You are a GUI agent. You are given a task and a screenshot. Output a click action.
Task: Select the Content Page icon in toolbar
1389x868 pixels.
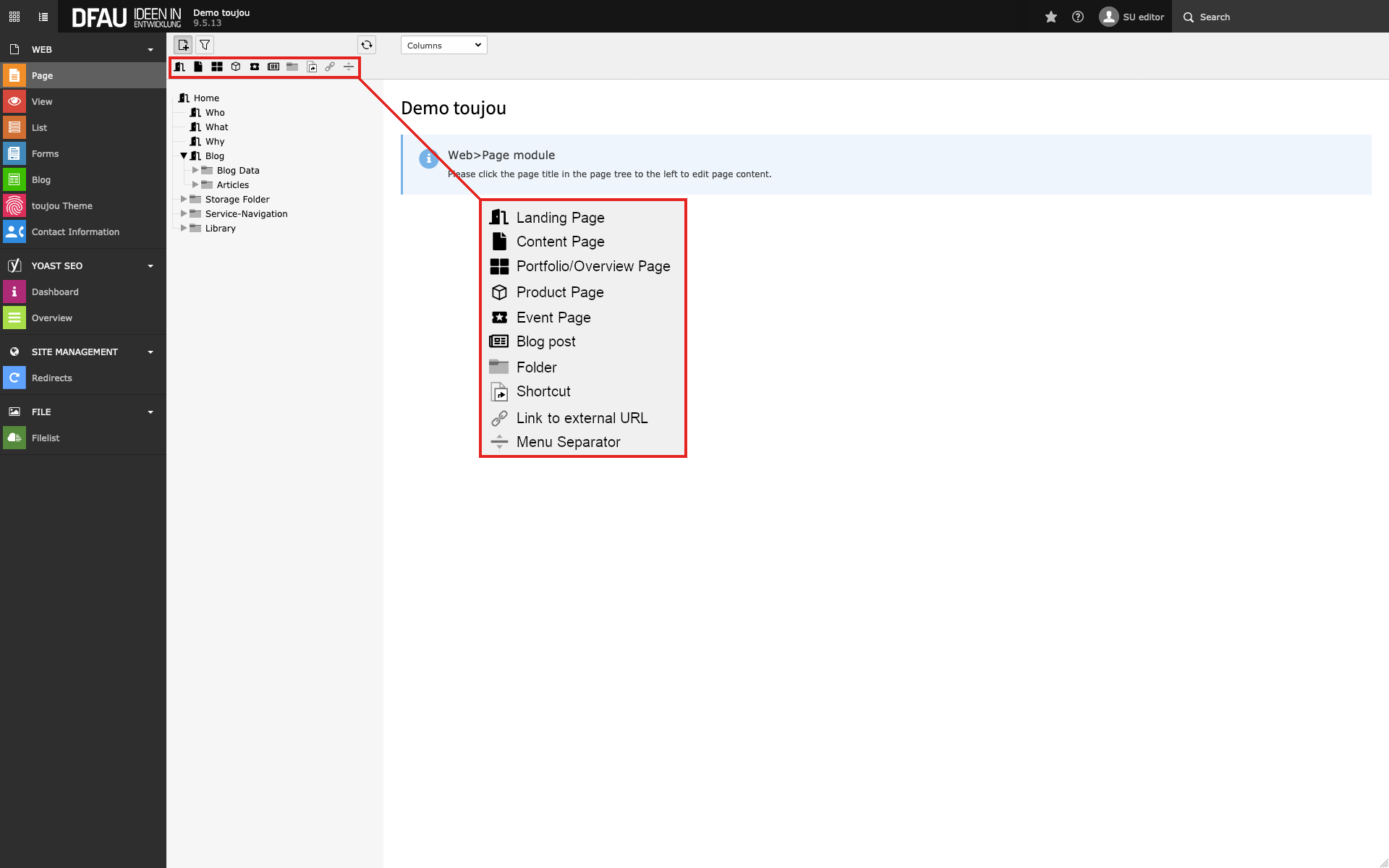coord(198,67)
